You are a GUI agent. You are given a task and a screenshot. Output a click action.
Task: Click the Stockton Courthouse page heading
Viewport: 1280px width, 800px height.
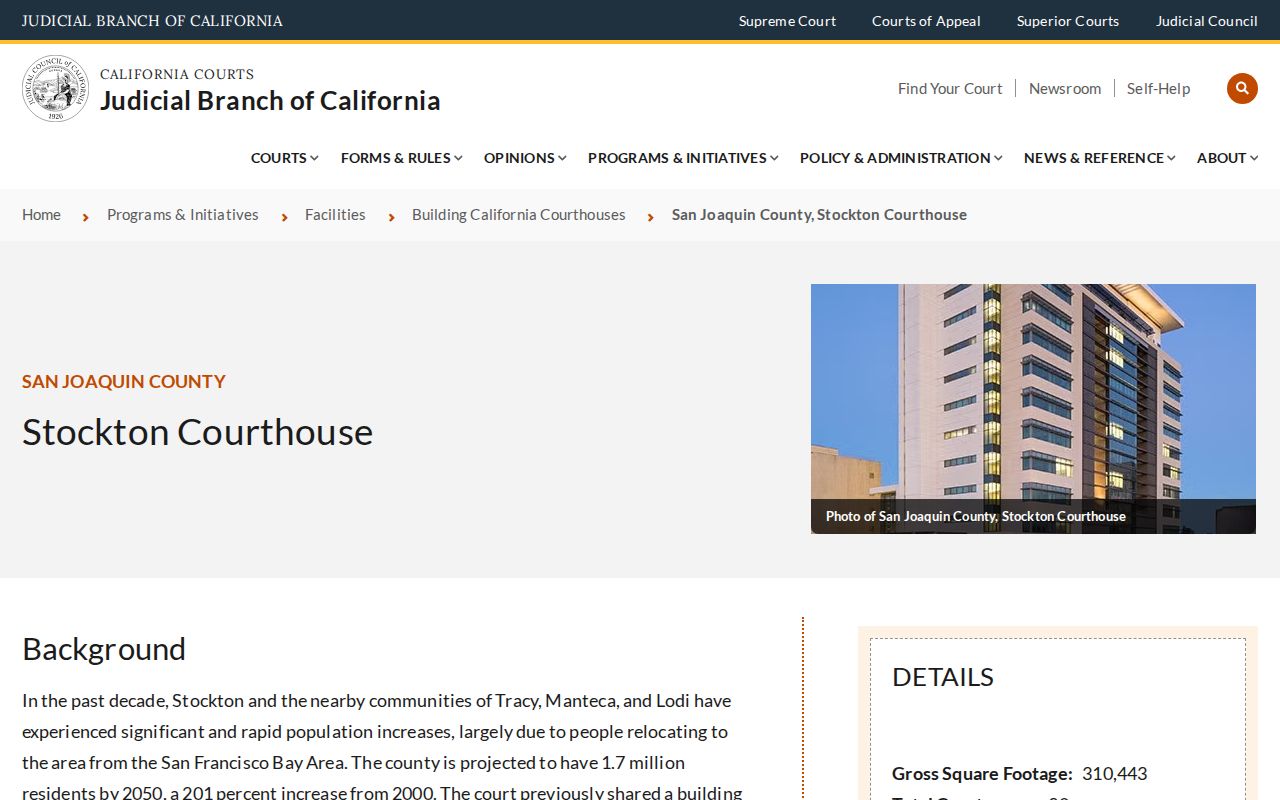click(x=198, y=432)
